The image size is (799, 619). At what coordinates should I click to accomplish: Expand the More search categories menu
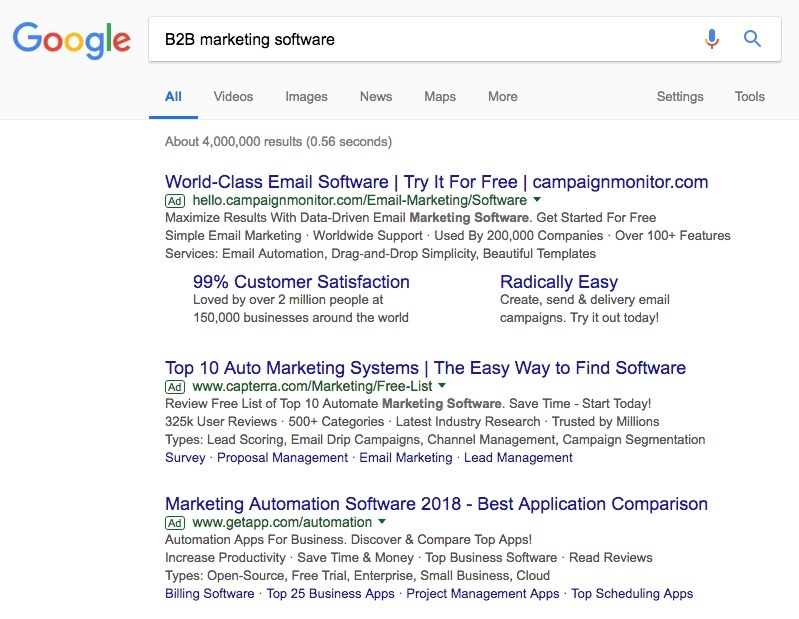[503, 97]
